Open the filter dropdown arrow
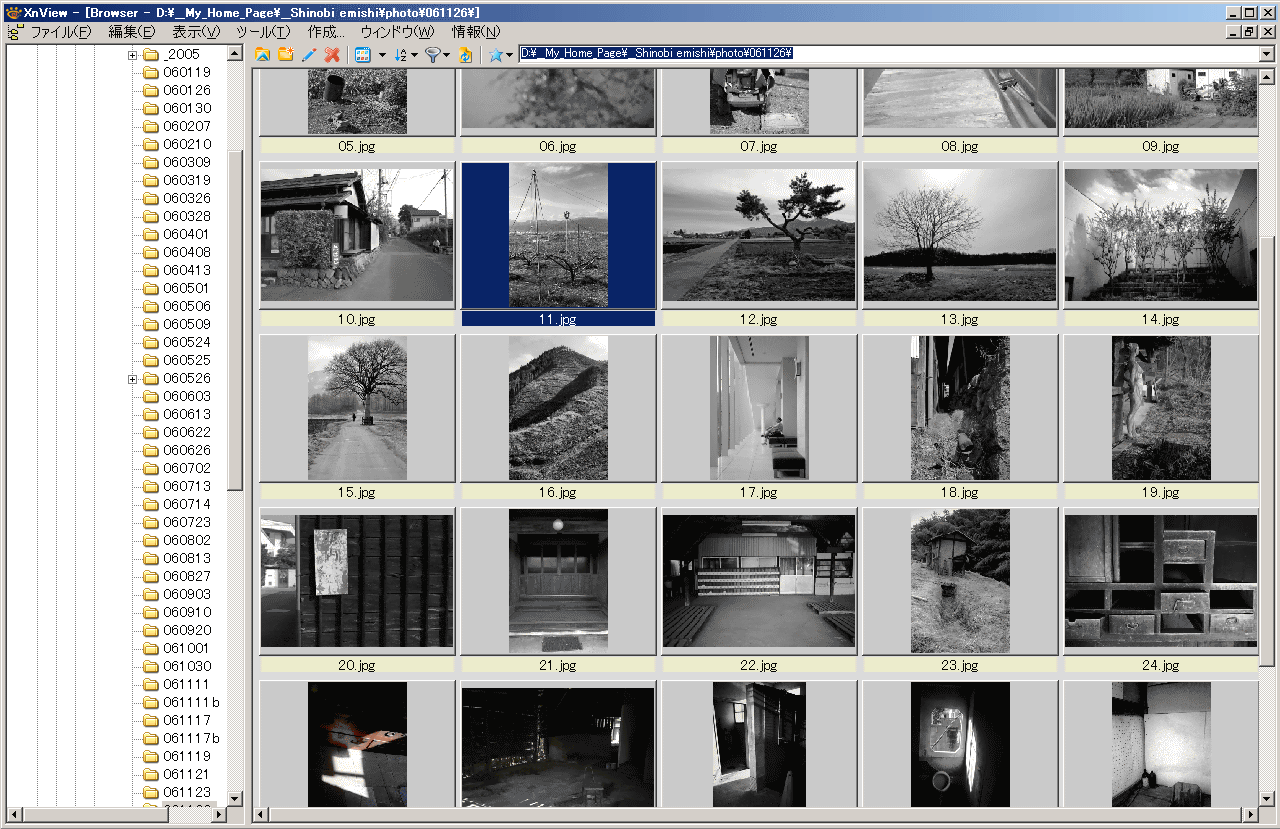This screenshot has width=1280, height=829. [447, 54]
